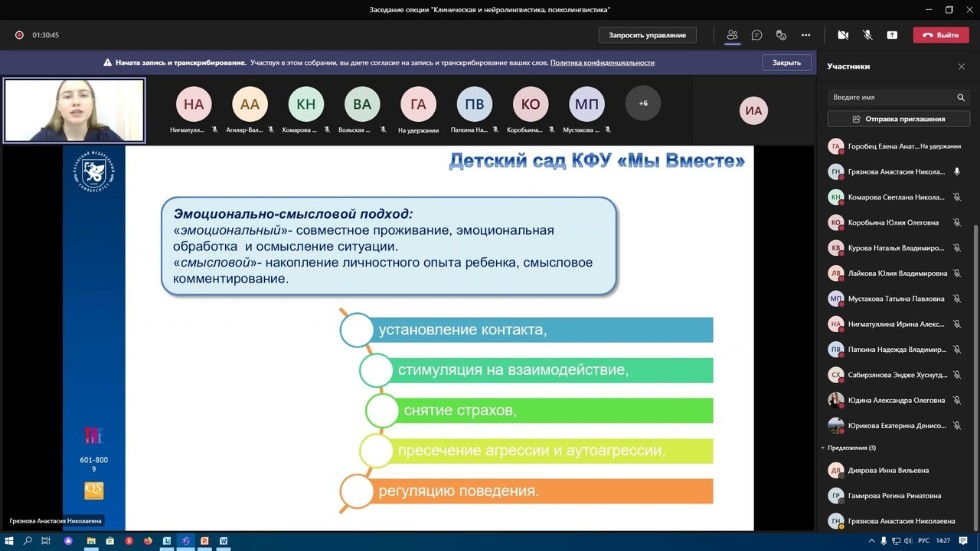Click the Запросить управление button
The width and height of the screenshot is (980, 551).
click(x=648, y=35)
